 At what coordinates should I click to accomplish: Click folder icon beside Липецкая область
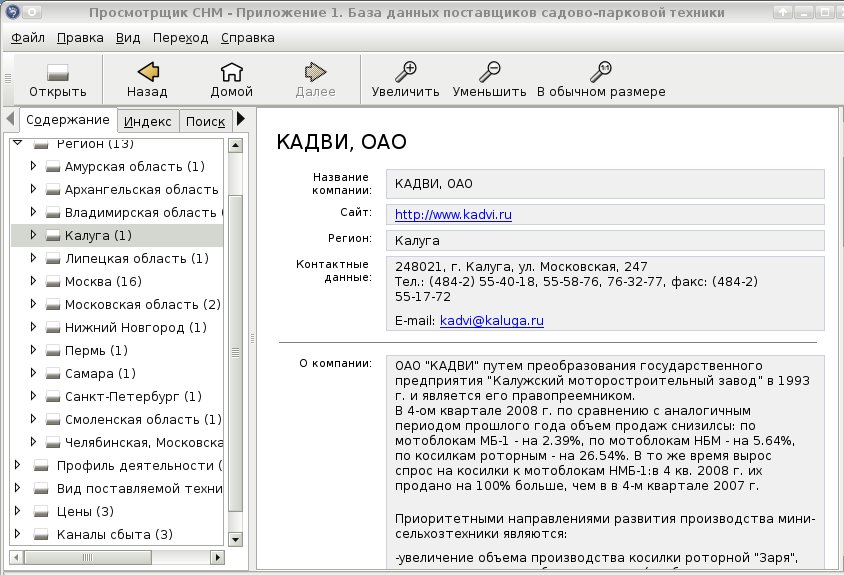tap(53, 258)
